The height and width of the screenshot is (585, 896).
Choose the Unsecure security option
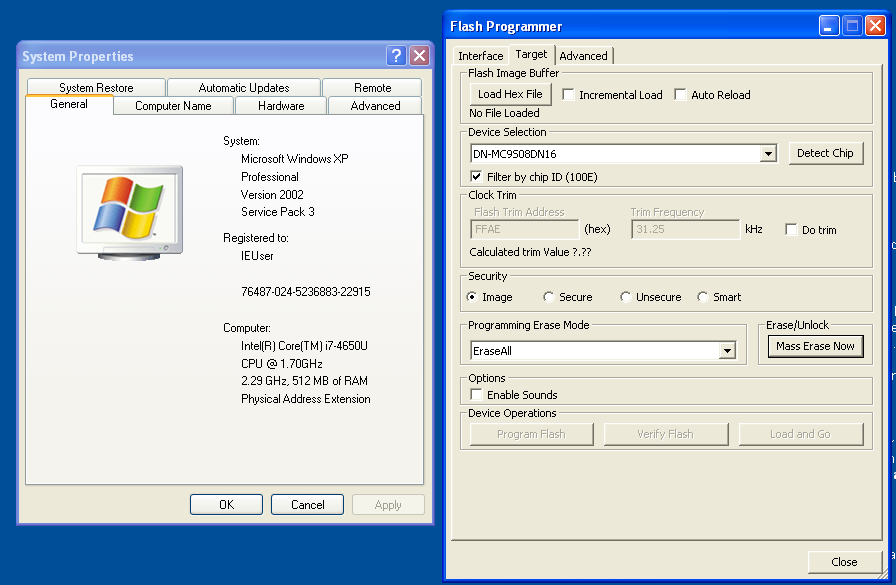coord(626,296)
